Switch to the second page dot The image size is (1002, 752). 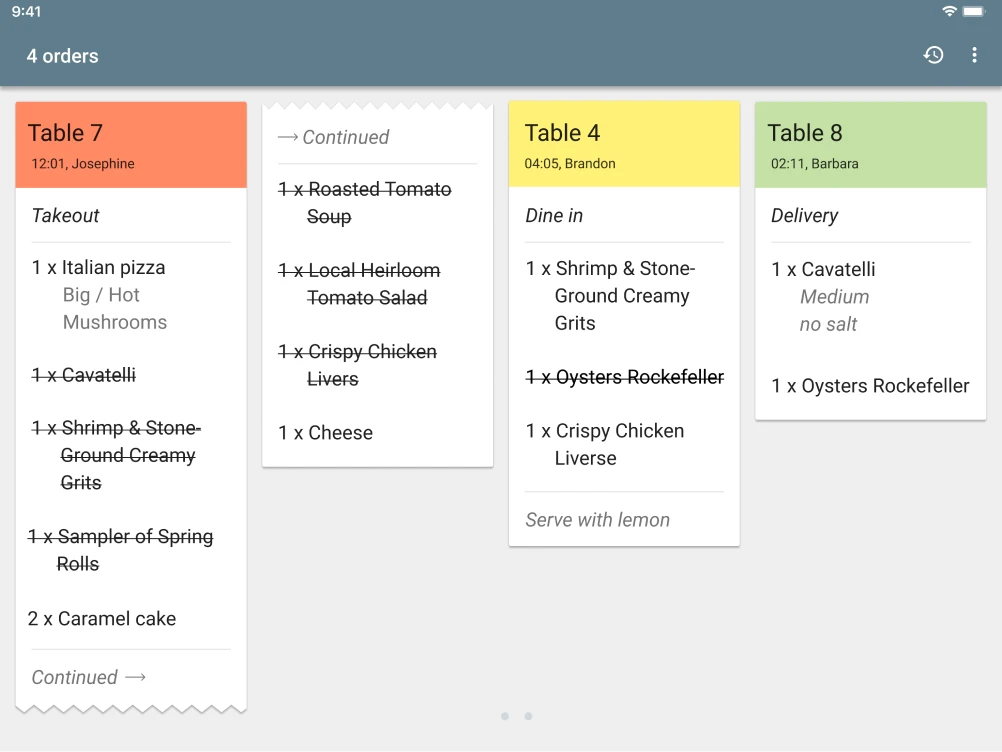point(528,716)
